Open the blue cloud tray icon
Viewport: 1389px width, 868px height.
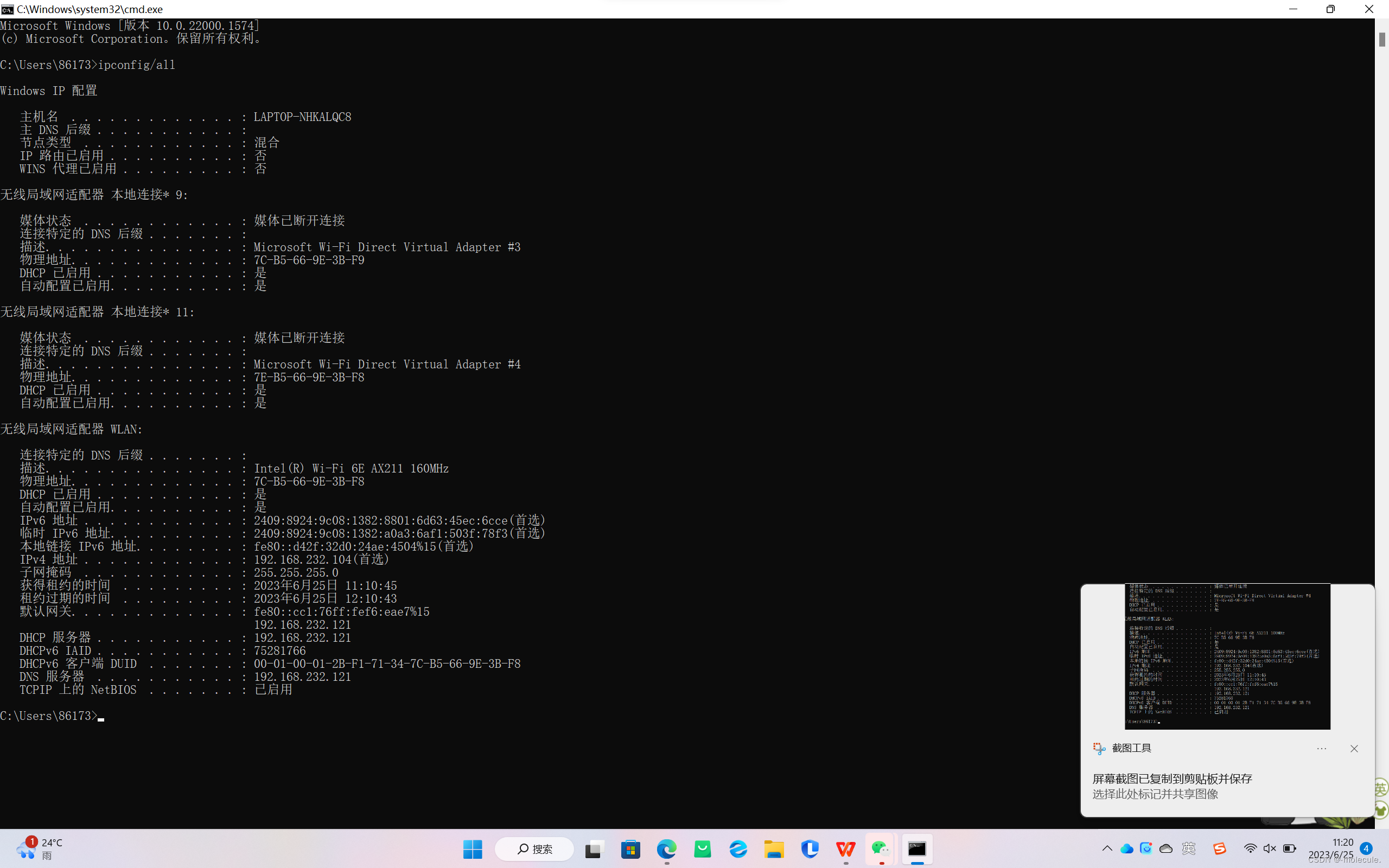(x=1127, y=848)
